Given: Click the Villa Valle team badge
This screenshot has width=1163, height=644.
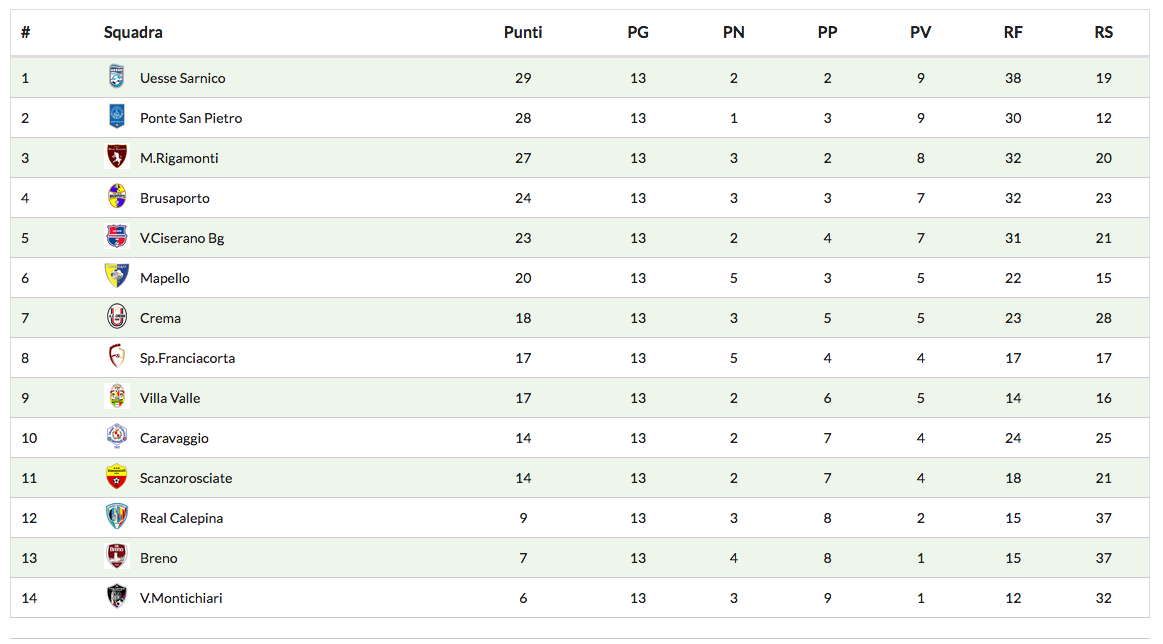Looking at the screenshot, I should coord(117,397).
